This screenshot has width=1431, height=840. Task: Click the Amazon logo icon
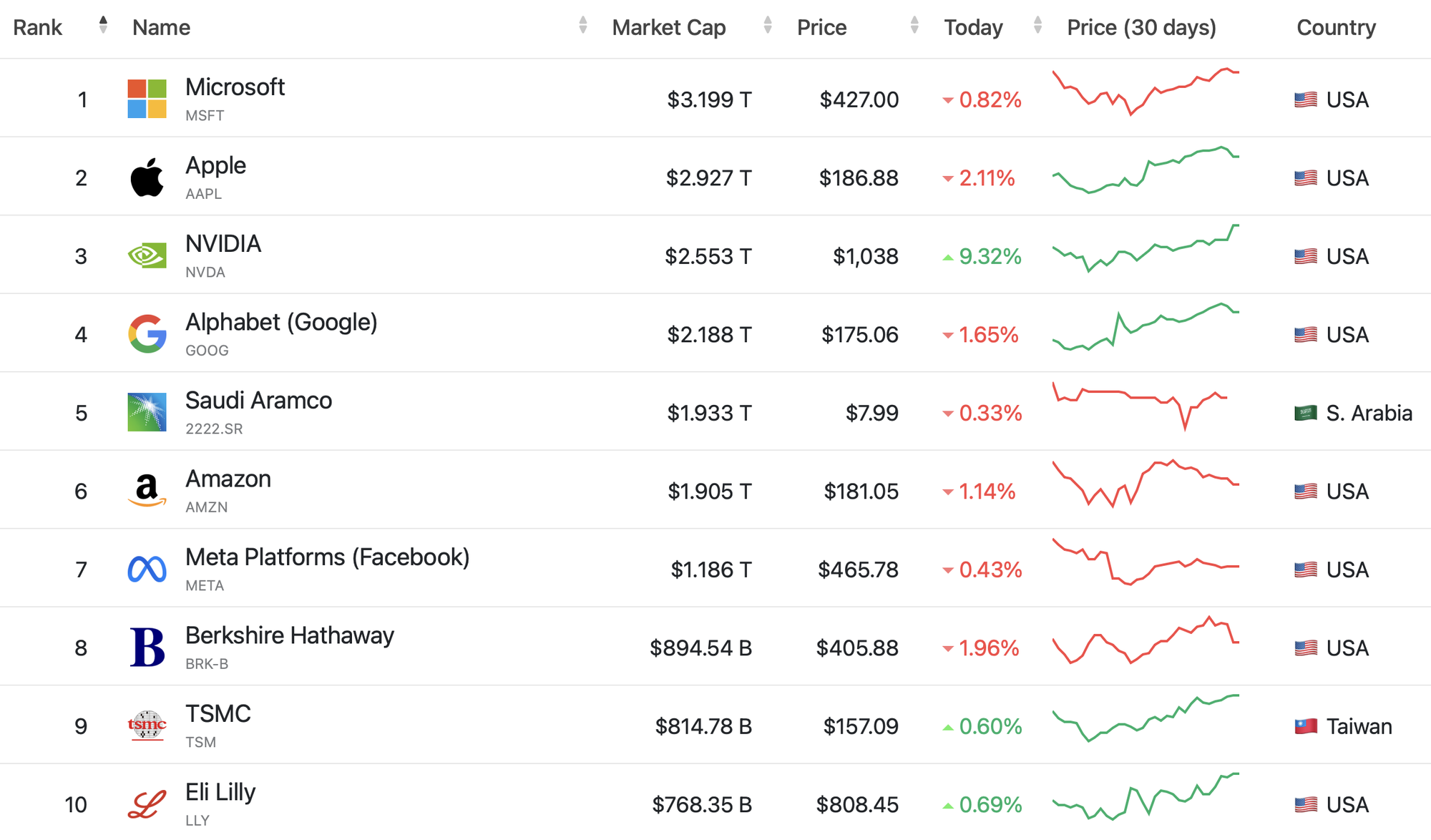click(147, 491)
